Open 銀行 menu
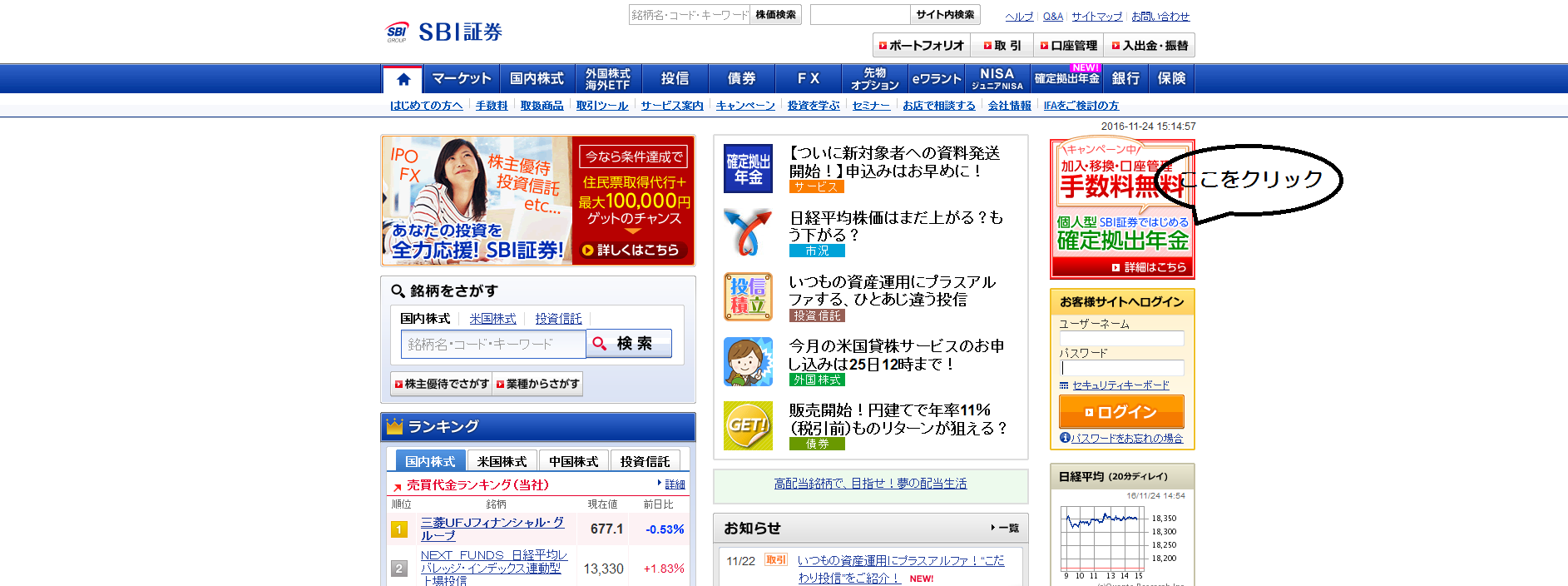The height and width of the screenshot is (586, 1568). click(x=1125, y=79)
